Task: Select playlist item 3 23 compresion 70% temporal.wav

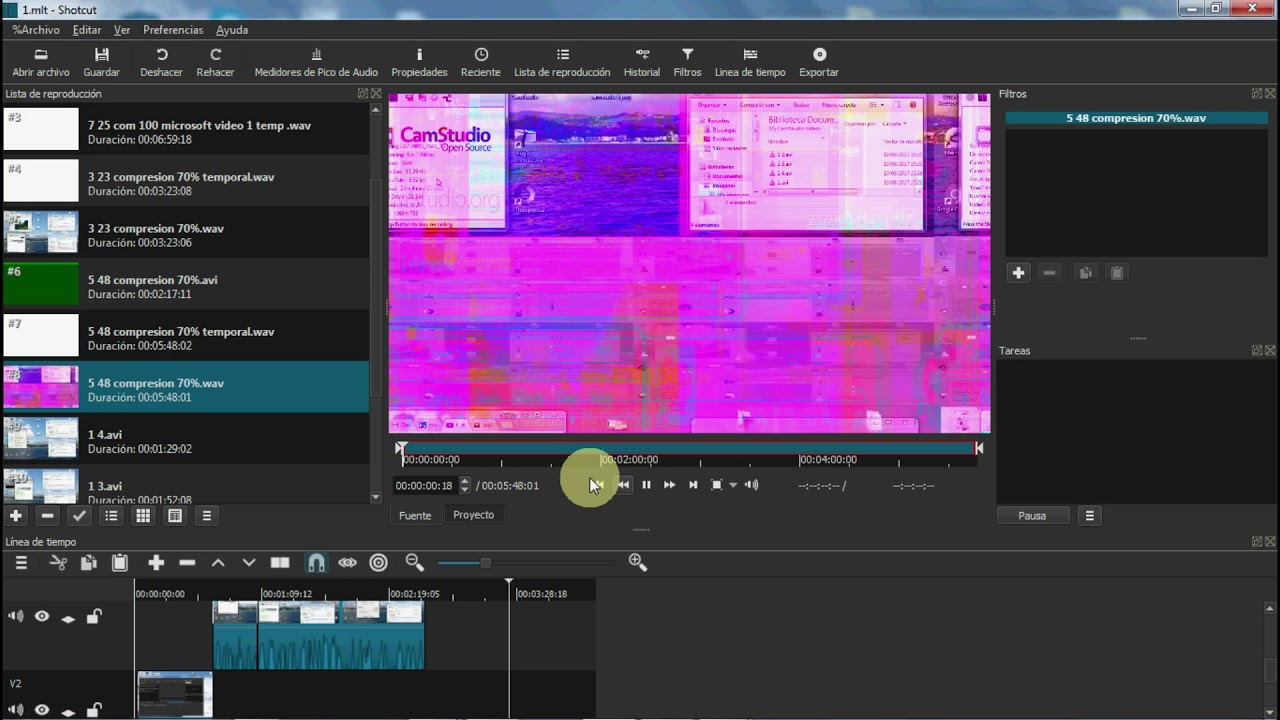Action: (186, 181)
